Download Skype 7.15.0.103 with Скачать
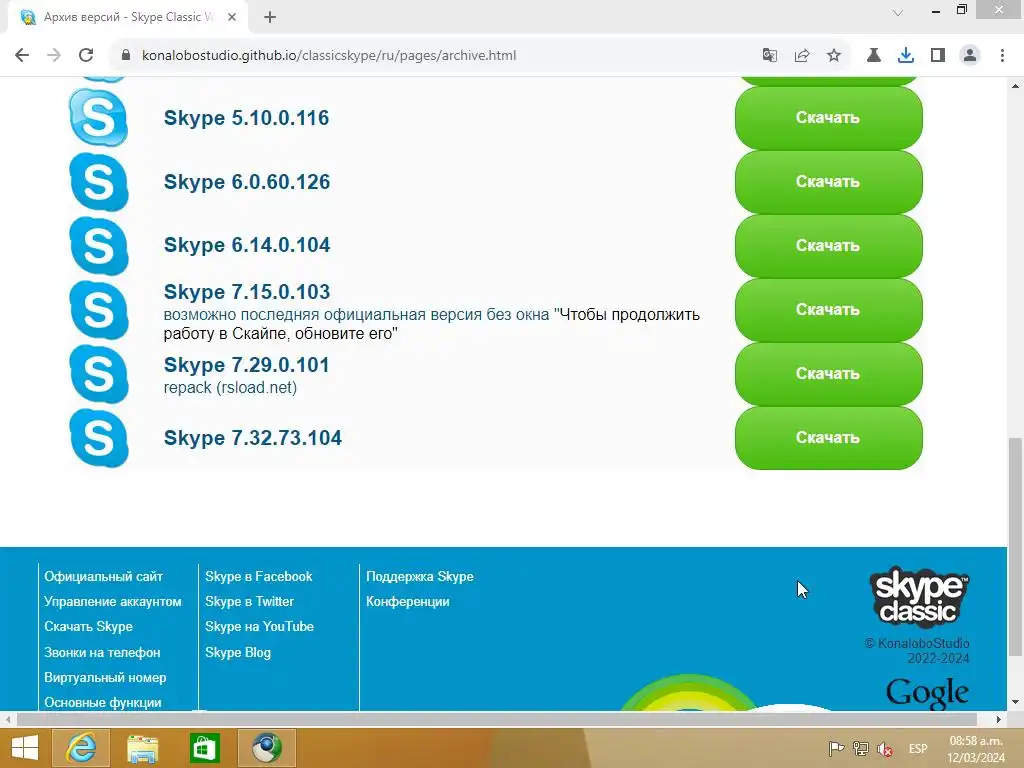Viewport: 1024px width, 768px height. click(x=828, y=310)
